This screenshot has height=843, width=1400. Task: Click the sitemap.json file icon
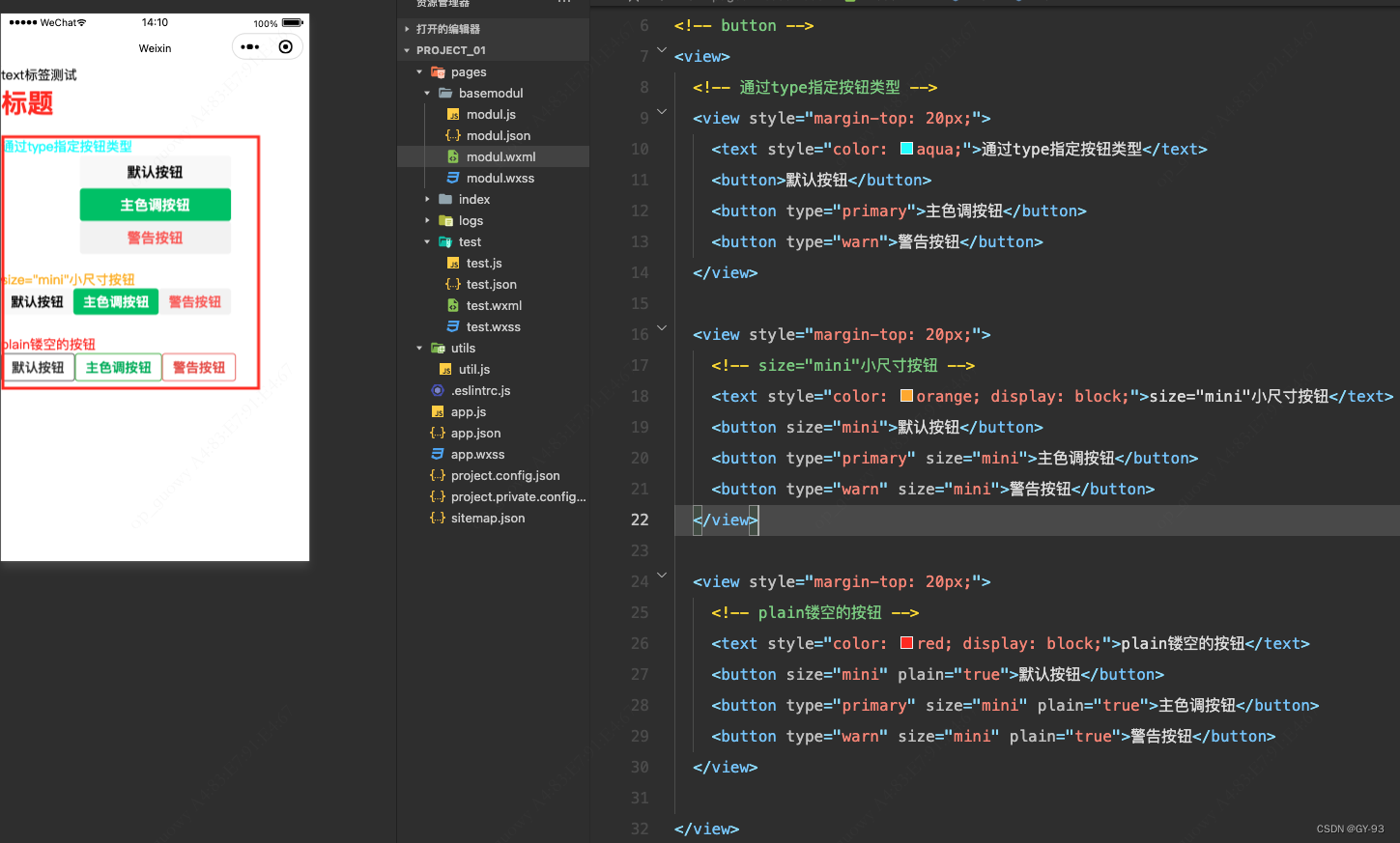tap(438, 518)
